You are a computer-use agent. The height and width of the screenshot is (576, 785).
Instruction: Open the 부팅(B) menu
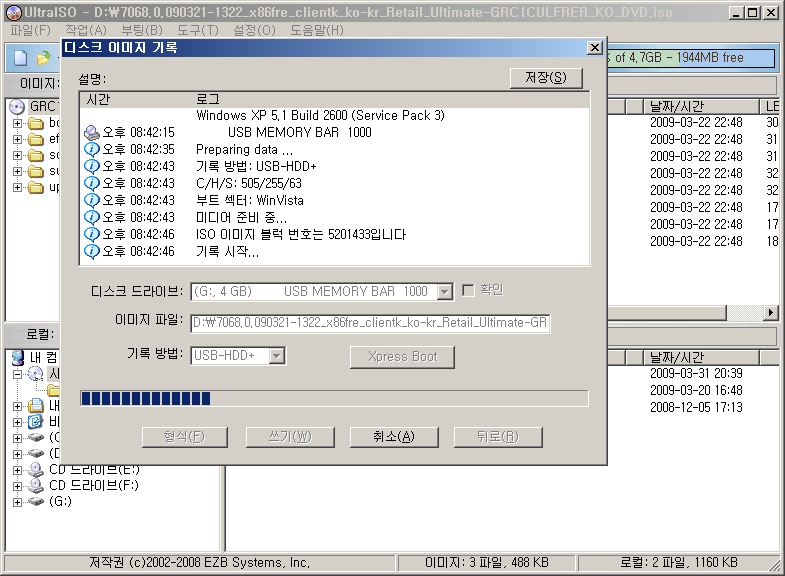pos(142,31)
